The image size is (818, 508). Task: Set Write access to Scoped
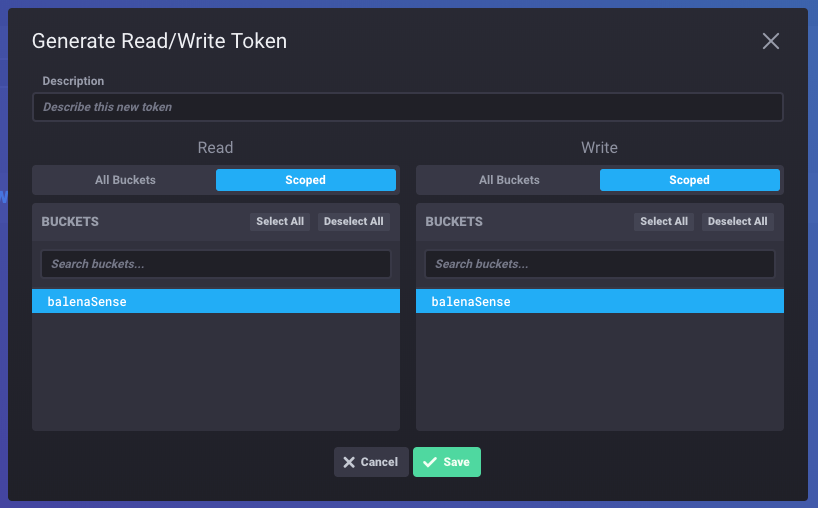(689, 180)
